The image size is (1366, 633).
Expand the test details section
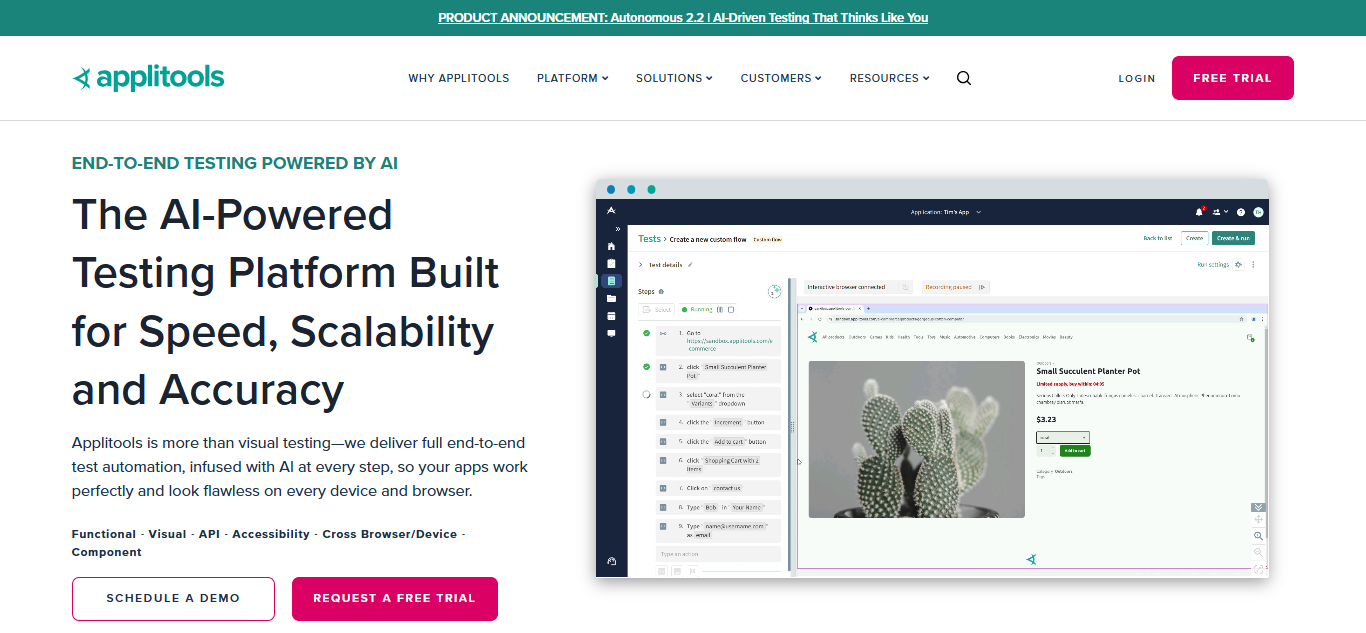click(642, 264)
